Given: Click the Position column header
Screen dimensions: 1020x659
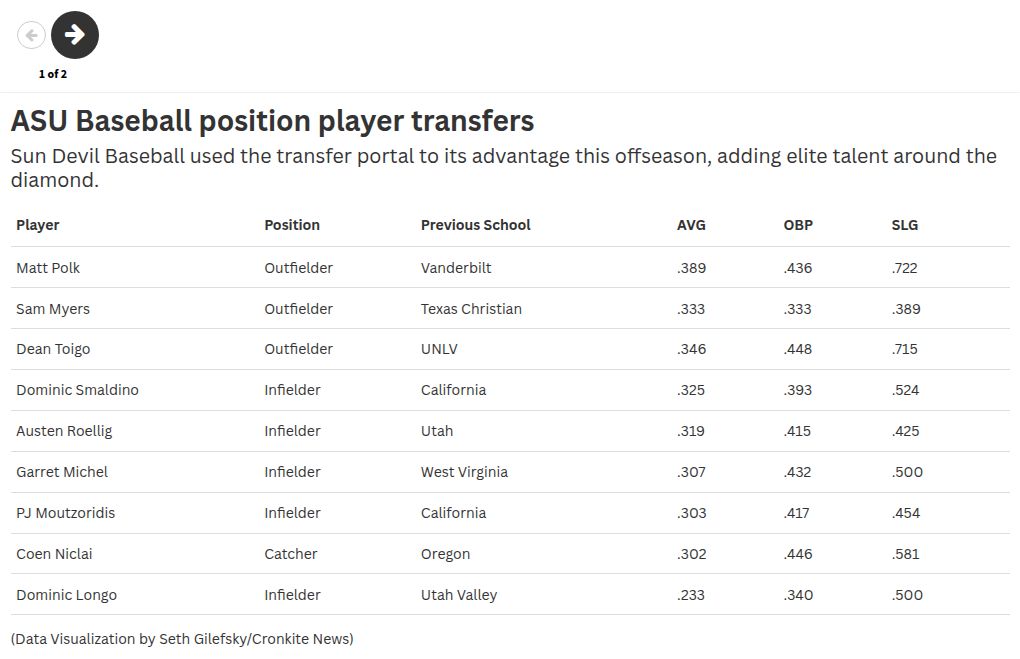Looking at the screenshot, I should pyautogui.click(x=292, y=225).
